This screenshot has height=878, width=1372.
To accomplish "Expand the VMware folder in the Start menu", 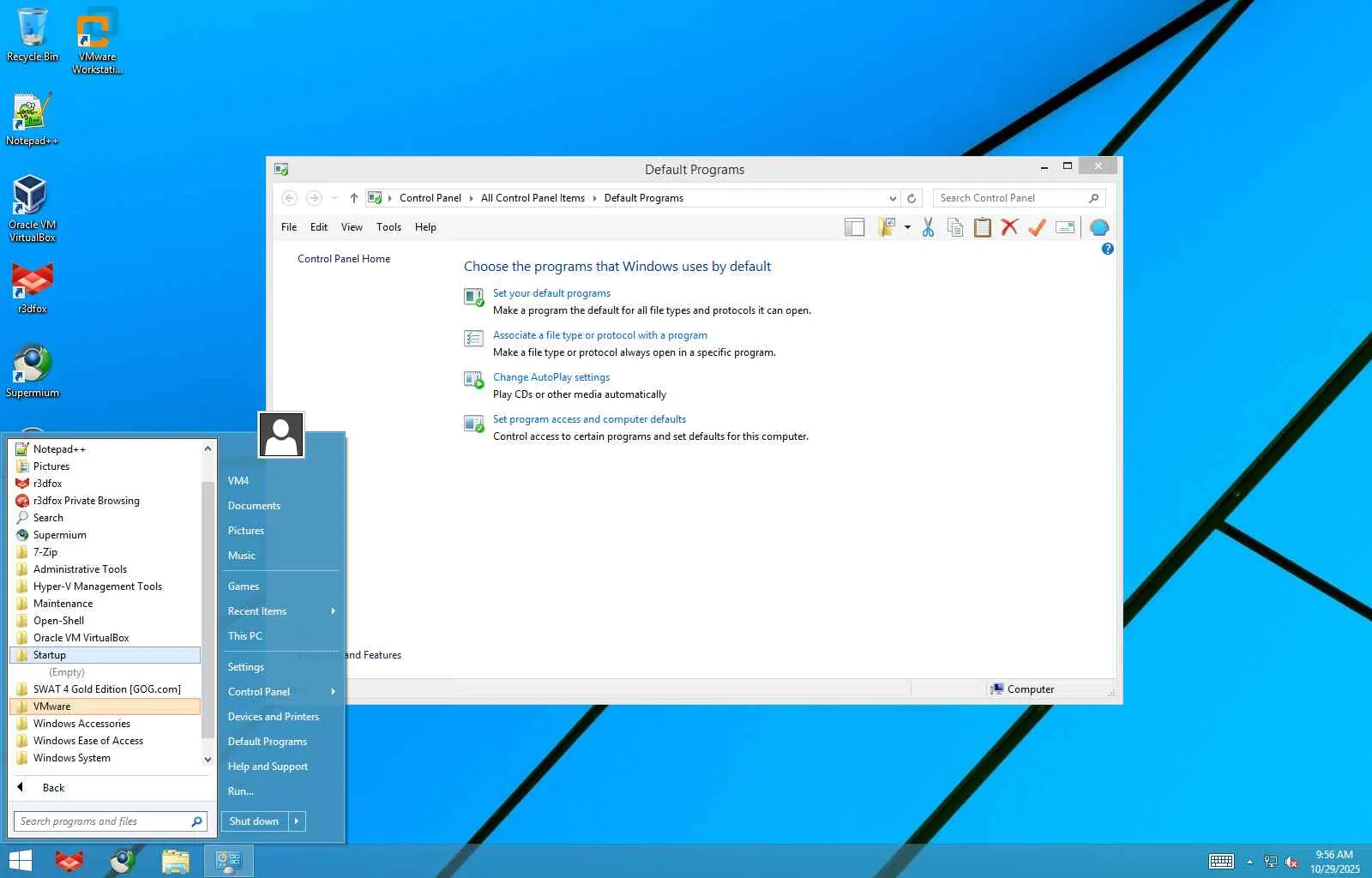I will pyautogui.click(x=106, y=707).
